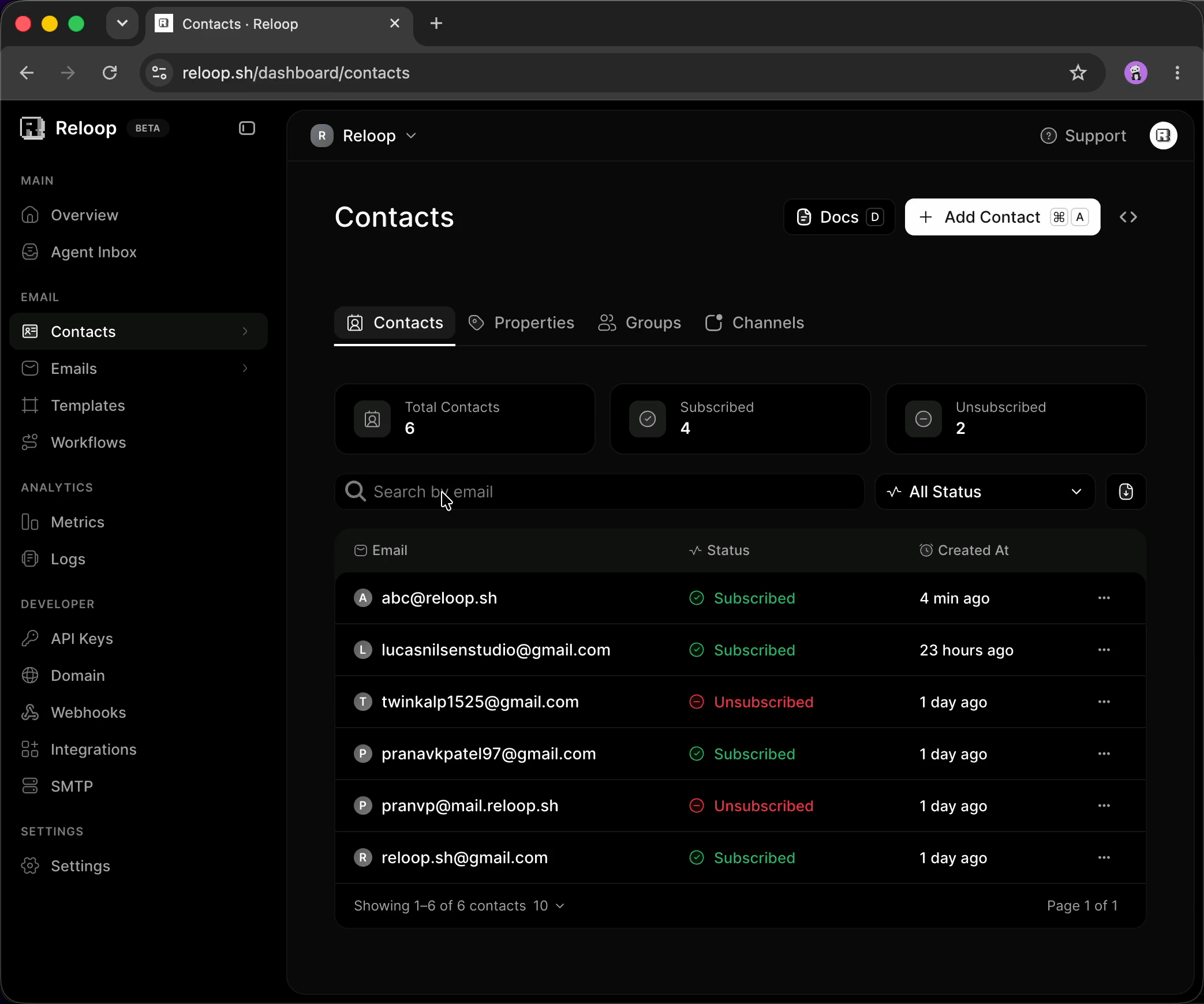Click the Page 1 of 1 indicator
Viewport: 1204px width, 1004px height.
(1082, 906)
